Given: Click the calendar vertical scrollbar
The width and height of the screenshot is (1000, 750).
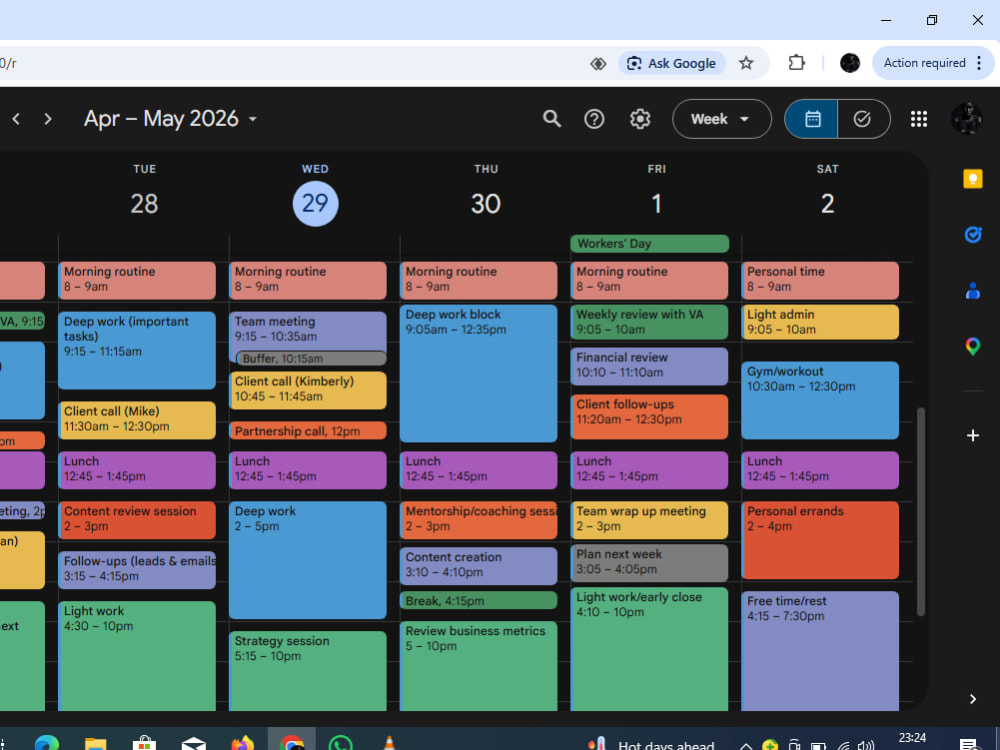Looking at the screenshot, I should pyautogui.click(x=920, y=511).
